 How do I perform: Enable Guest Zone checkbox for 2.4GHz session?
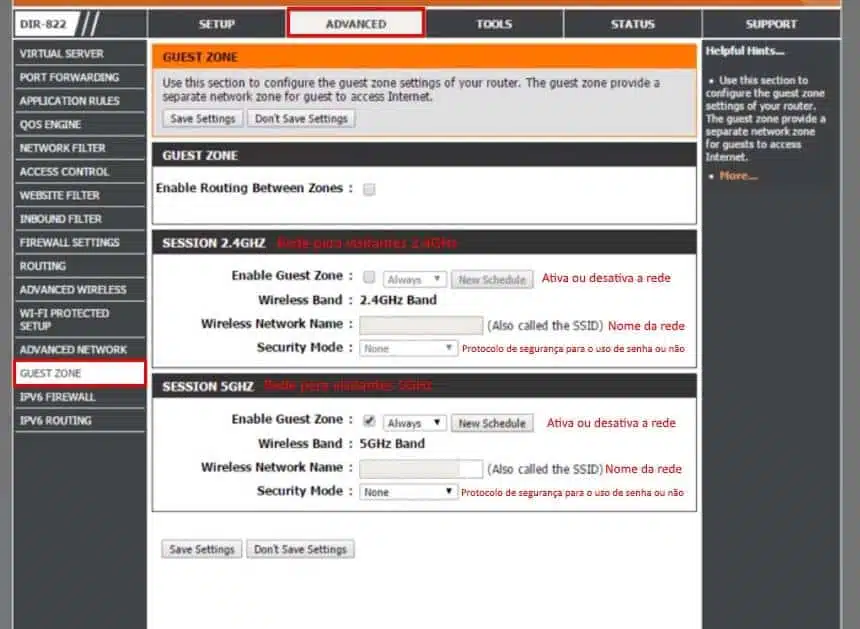coord(369,277)
